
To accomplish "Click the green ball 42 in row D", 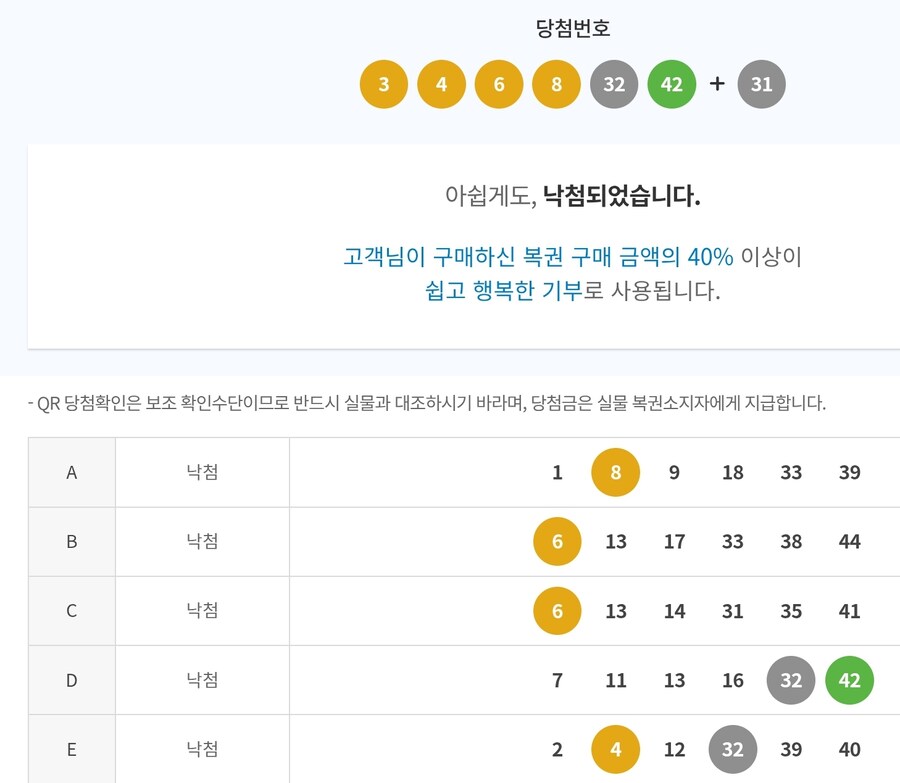I will pos(849,680).
